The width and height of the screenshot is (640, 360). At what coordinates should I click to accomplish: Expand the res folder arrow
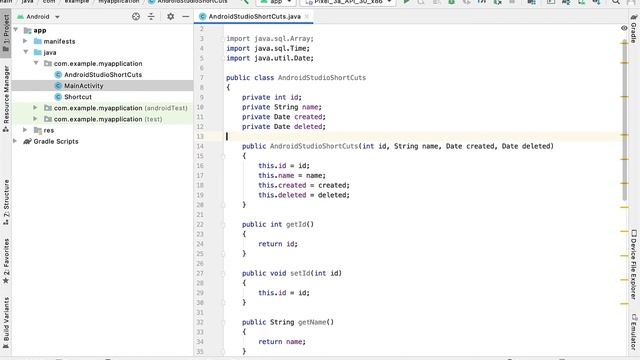(x=25, y=130)
